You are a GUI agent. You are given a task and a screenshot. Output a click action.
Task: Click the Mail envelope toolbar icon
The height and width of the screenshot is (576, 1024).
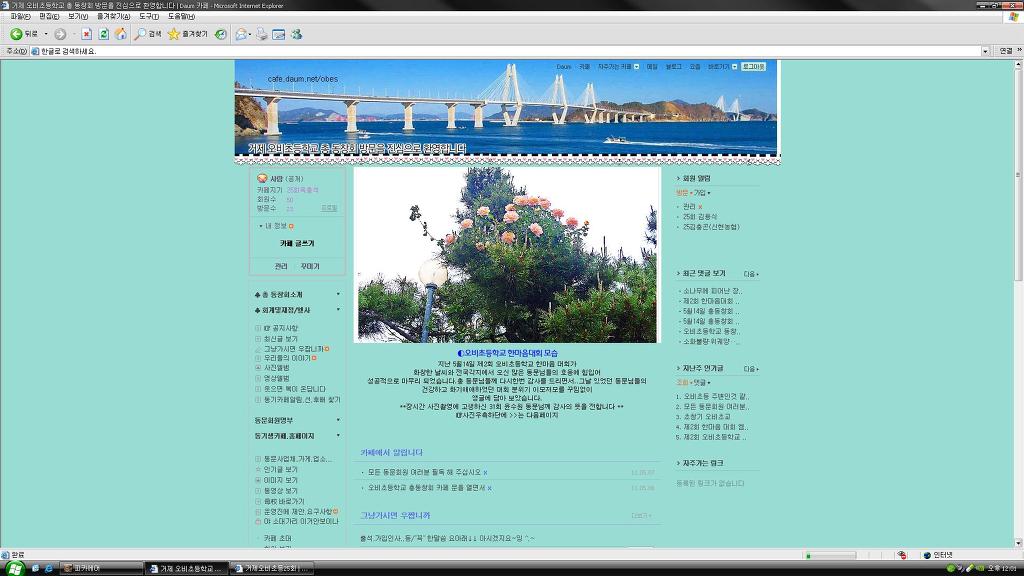click(x=240, y=34)
